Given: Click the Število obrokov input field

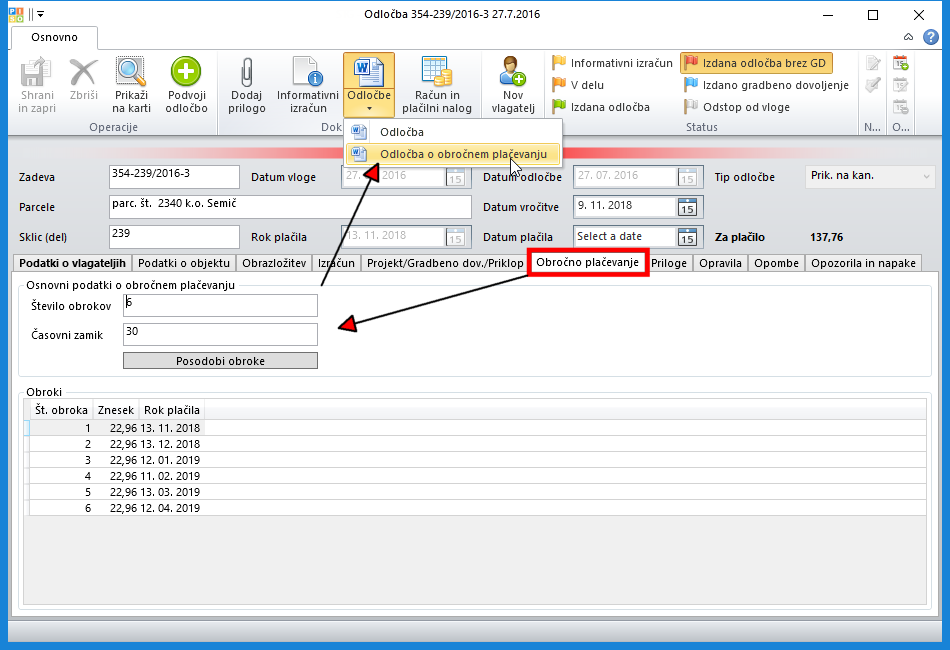Looking at the screenshot, I should (x=220, y=305).
